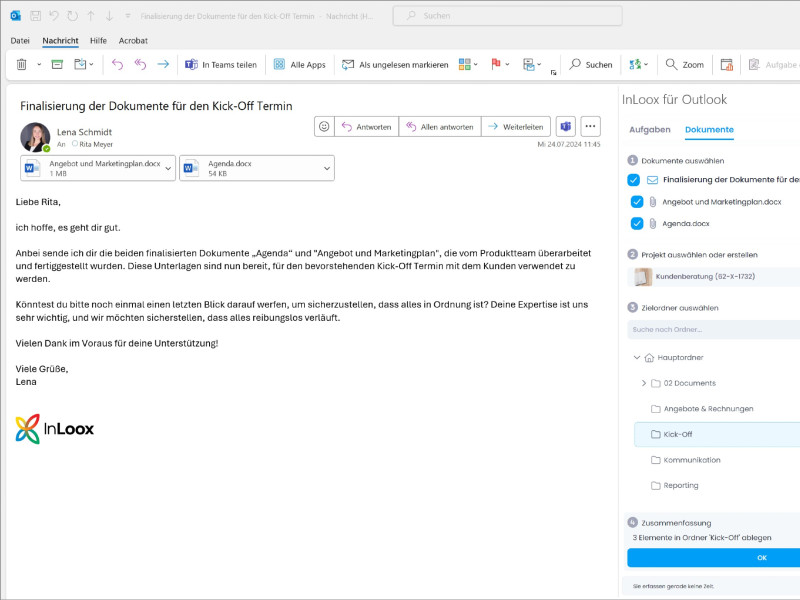Open the move-to-folder dropdown arrow
The width and height of the screenshot is (800, 600).
[x=91, y=65]
